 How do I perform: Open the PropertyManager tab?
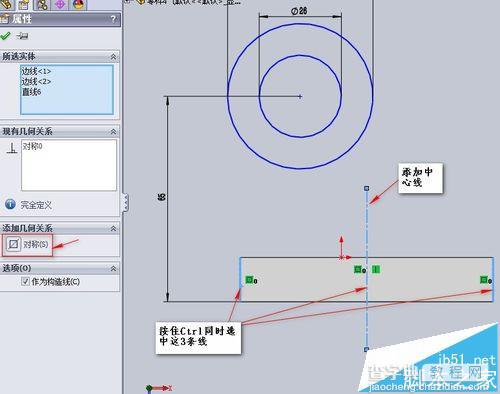click(23, 5)
